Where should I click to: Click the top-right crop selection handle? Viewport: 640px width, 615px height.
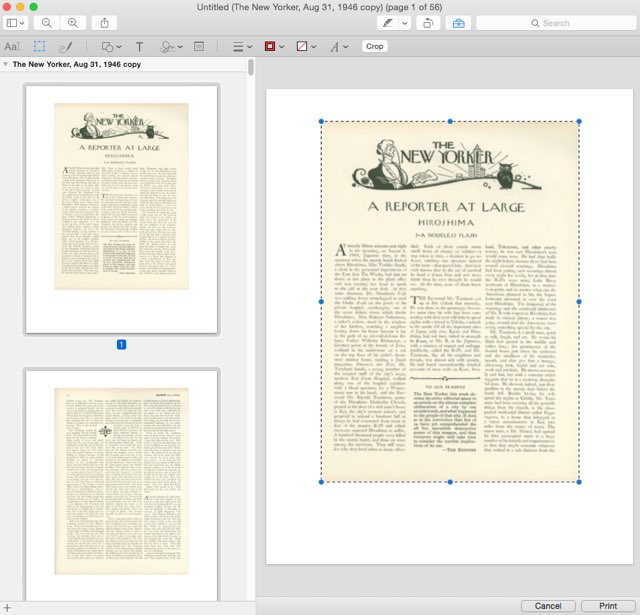579,121
